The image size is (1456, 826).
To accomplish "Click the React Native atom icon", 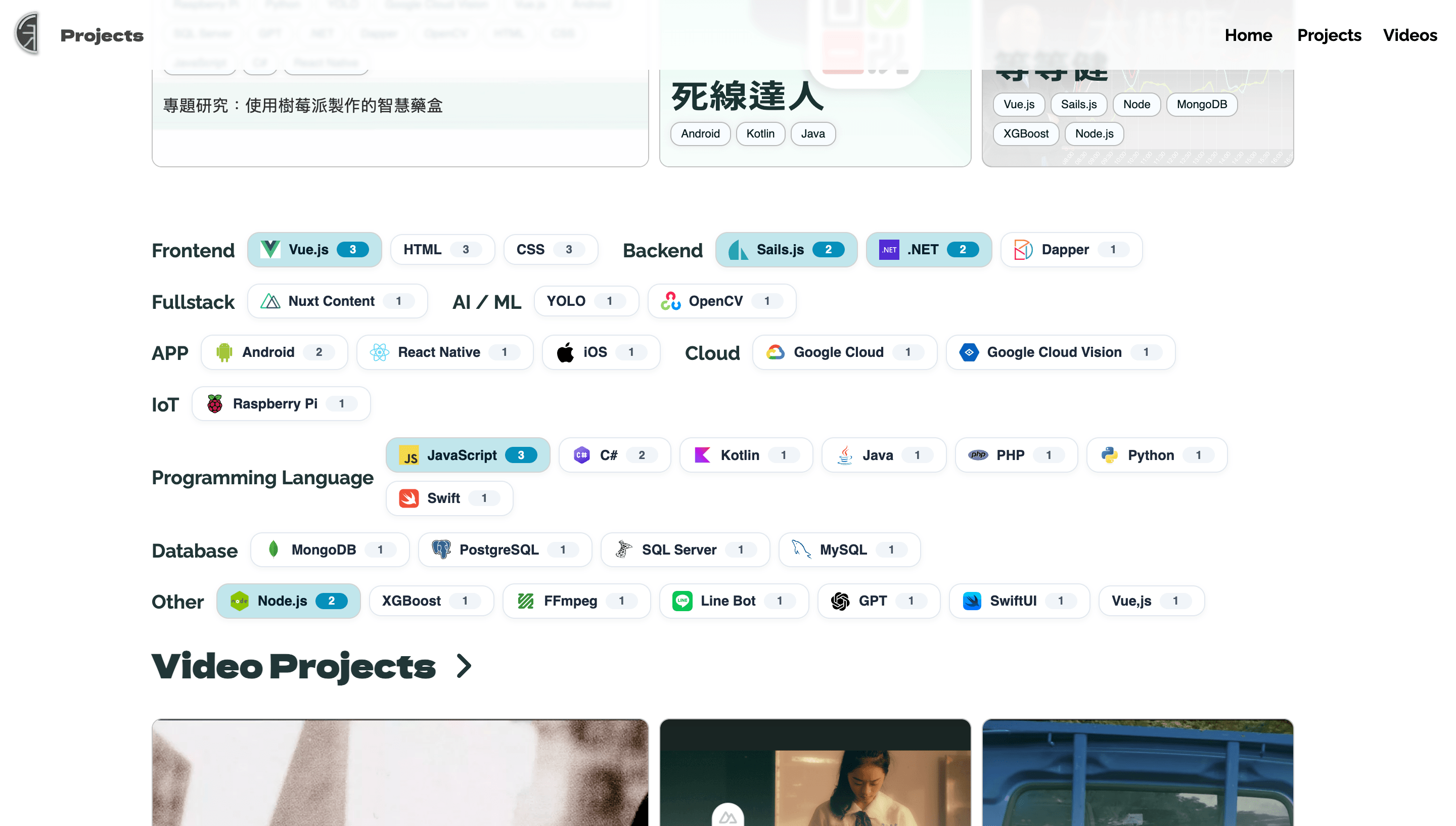I will tap(380, 352).
